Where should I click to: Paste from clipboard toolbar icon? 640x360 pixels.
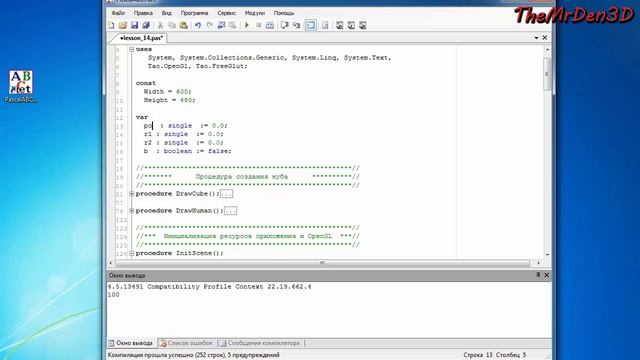(183, 25)
